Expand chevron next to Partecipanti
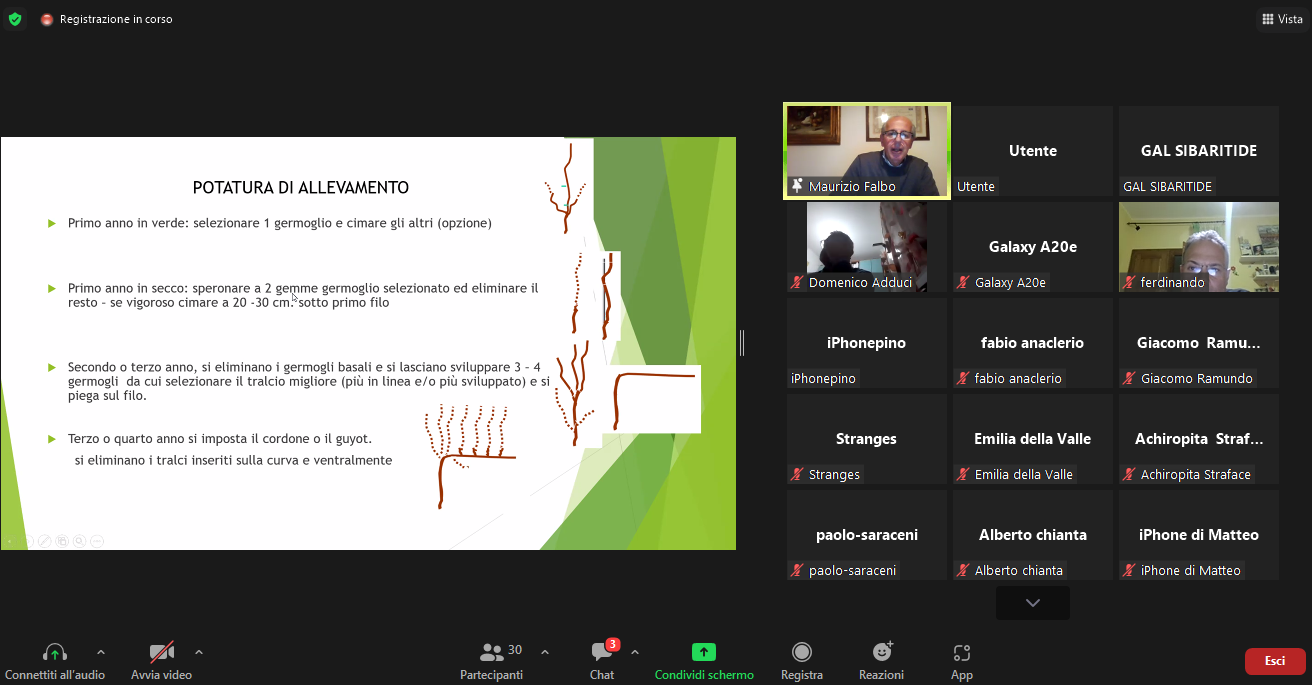The width and height of the screenshot is (1312, 685). click(545, 652)
